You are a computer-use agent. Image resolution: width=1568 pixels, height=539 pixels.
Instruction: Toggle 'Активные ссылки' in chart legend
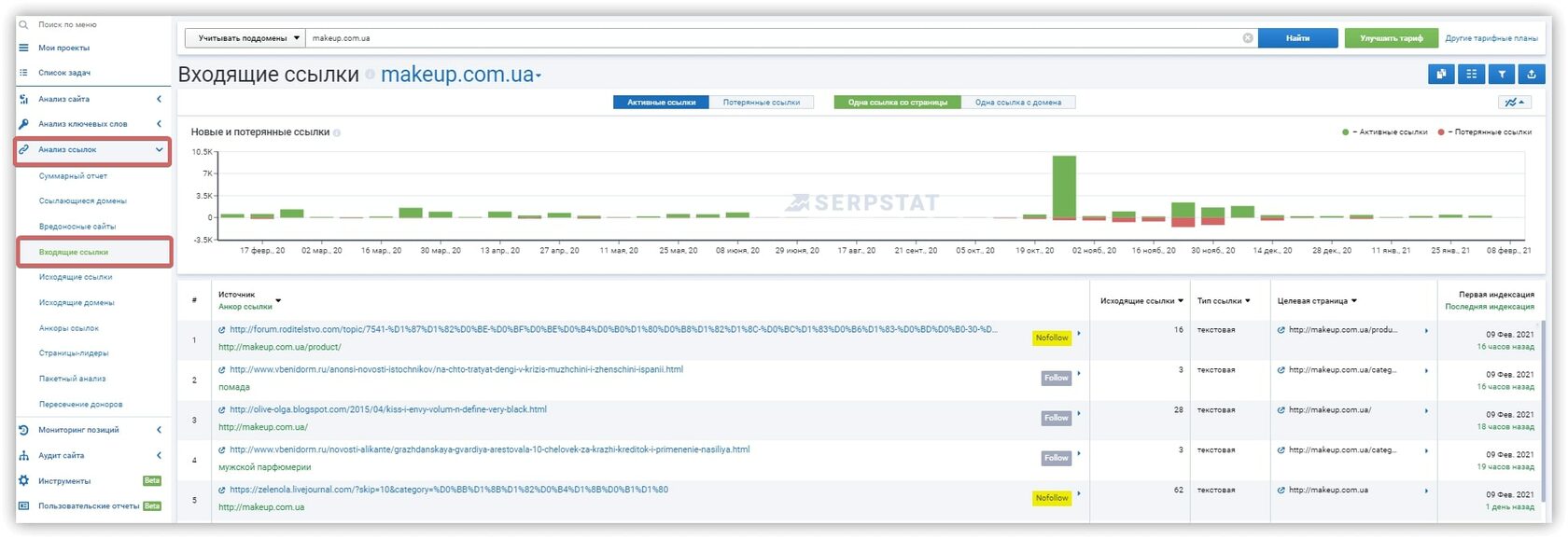[x=1384, y=132]
